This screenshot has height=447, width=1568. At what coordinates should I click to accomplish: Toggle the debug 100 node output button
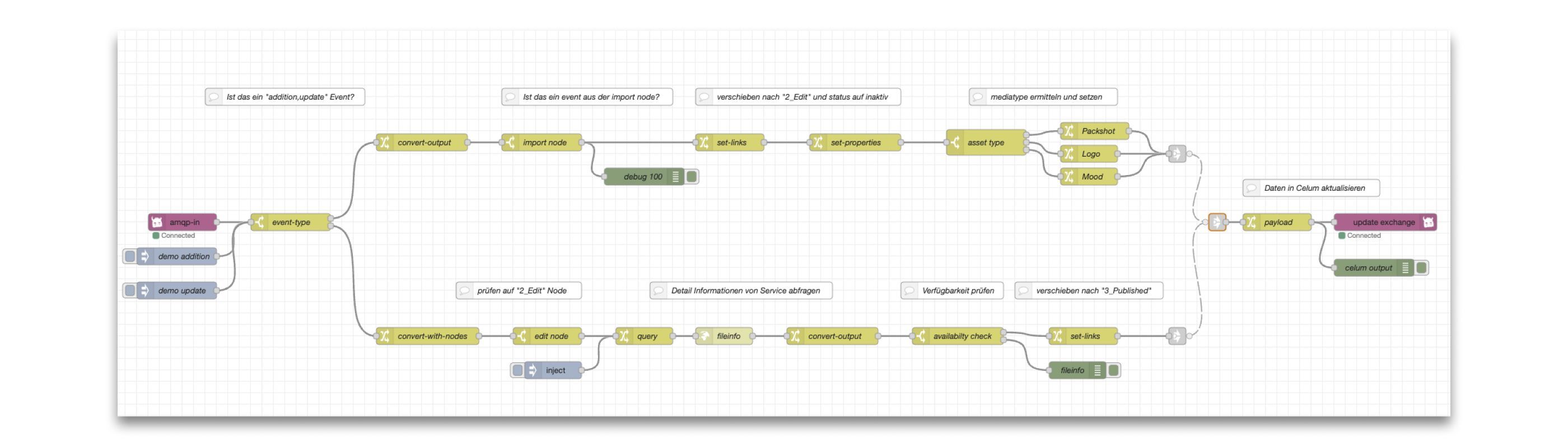tap(692, 176)
